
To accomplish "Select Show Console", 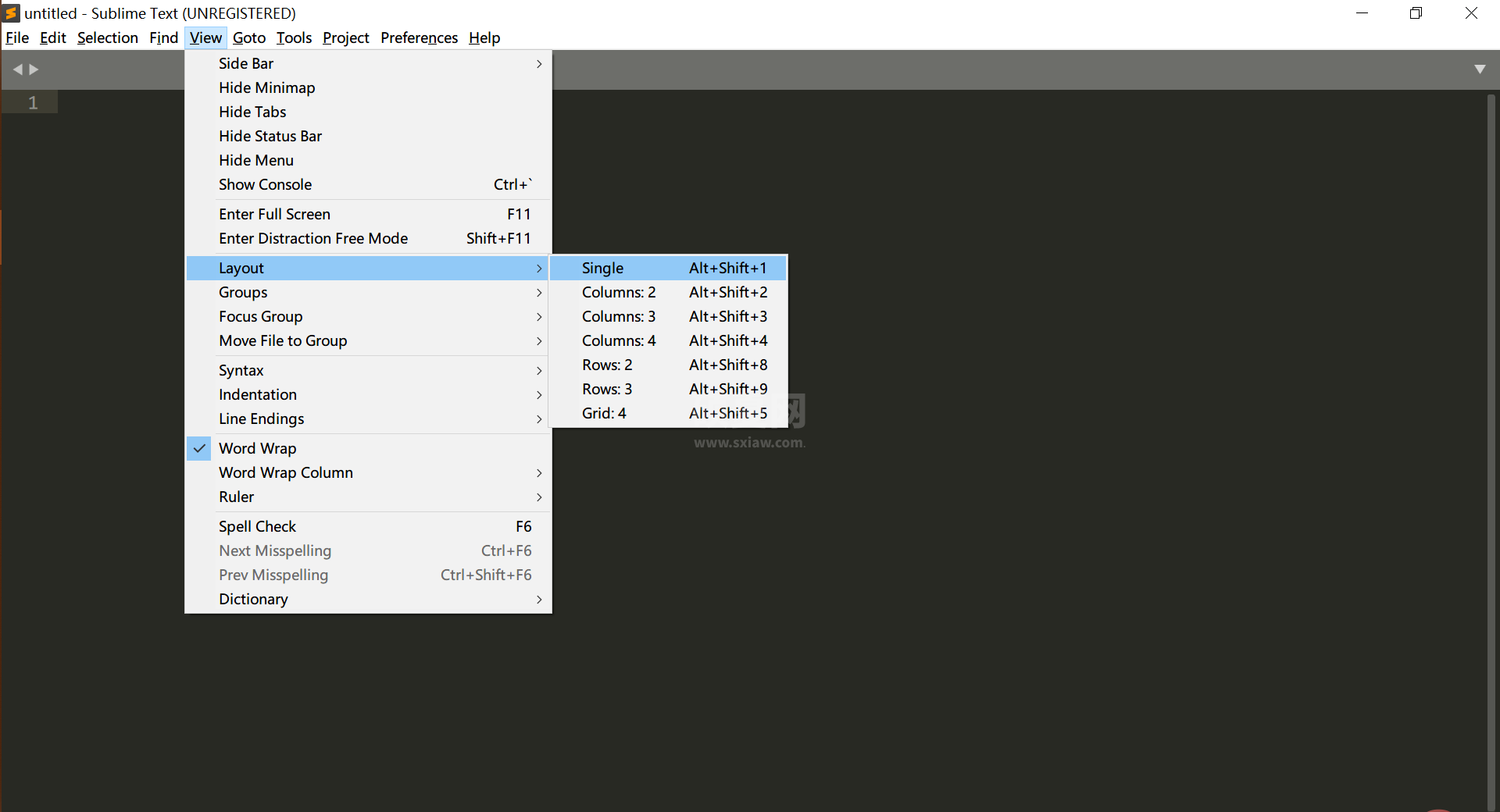I will 369,184.
